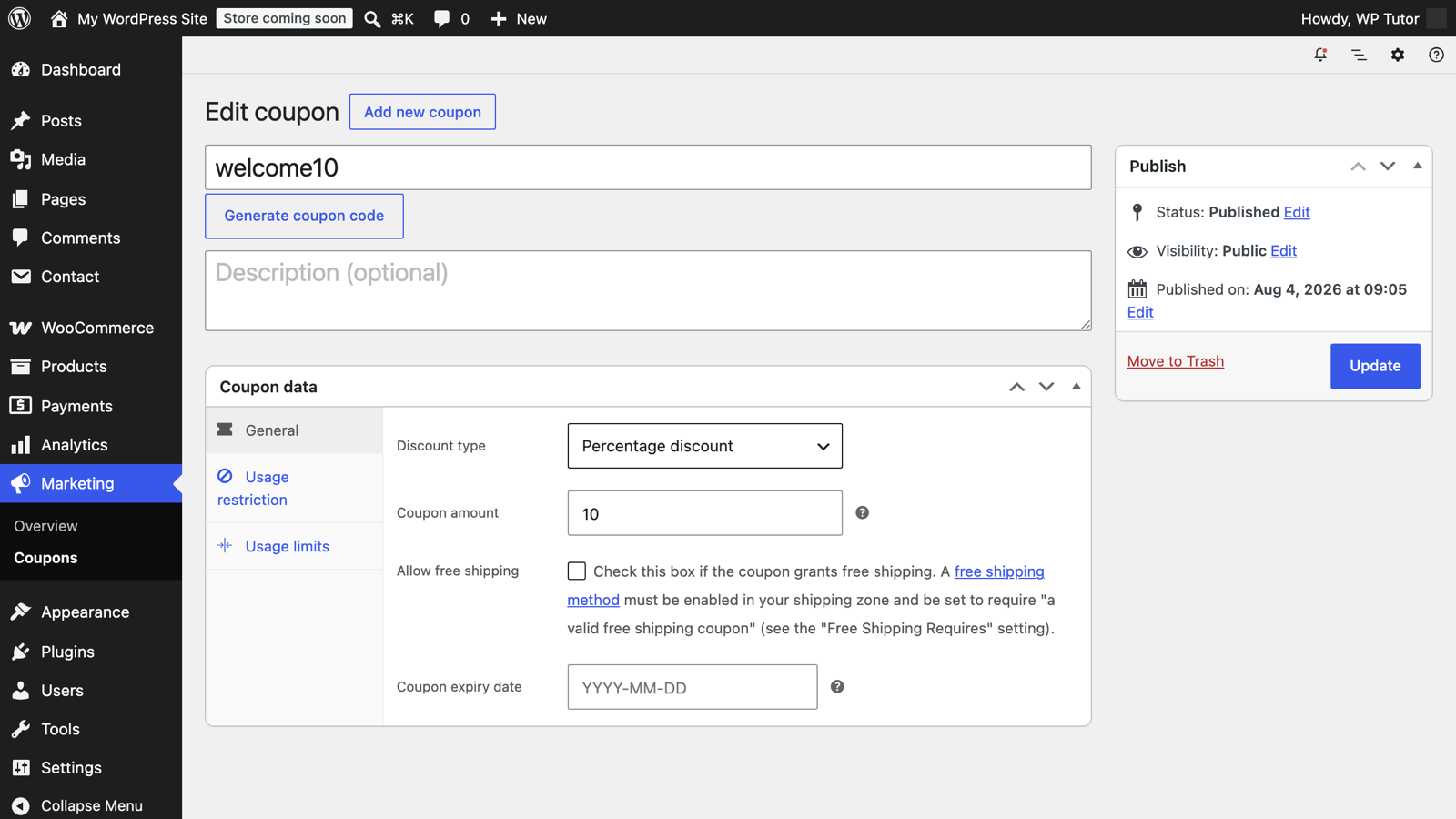
Task: Collapse the Coupon data panel
Action: tap(1077, 387)
